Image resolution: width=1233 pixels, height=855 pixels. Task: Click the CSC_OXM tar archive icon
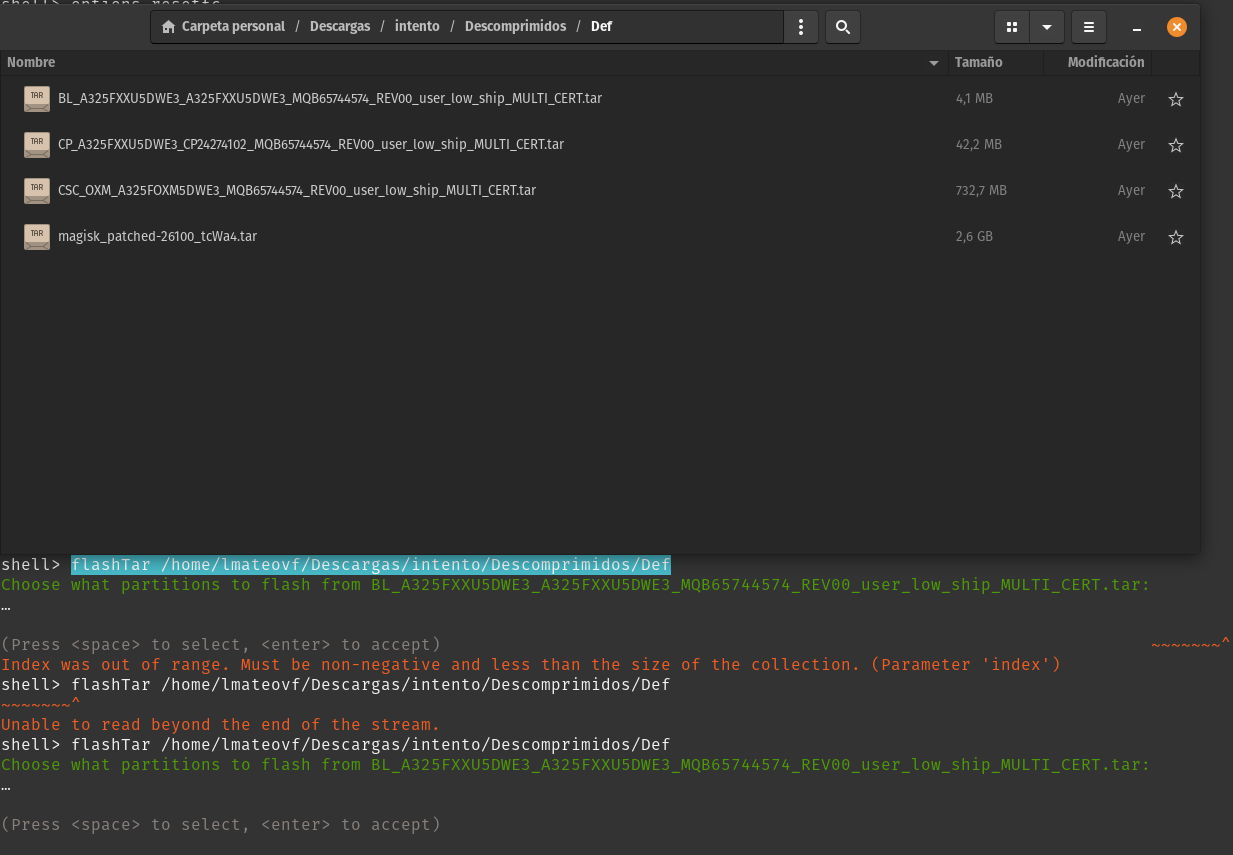pos(37,190)
